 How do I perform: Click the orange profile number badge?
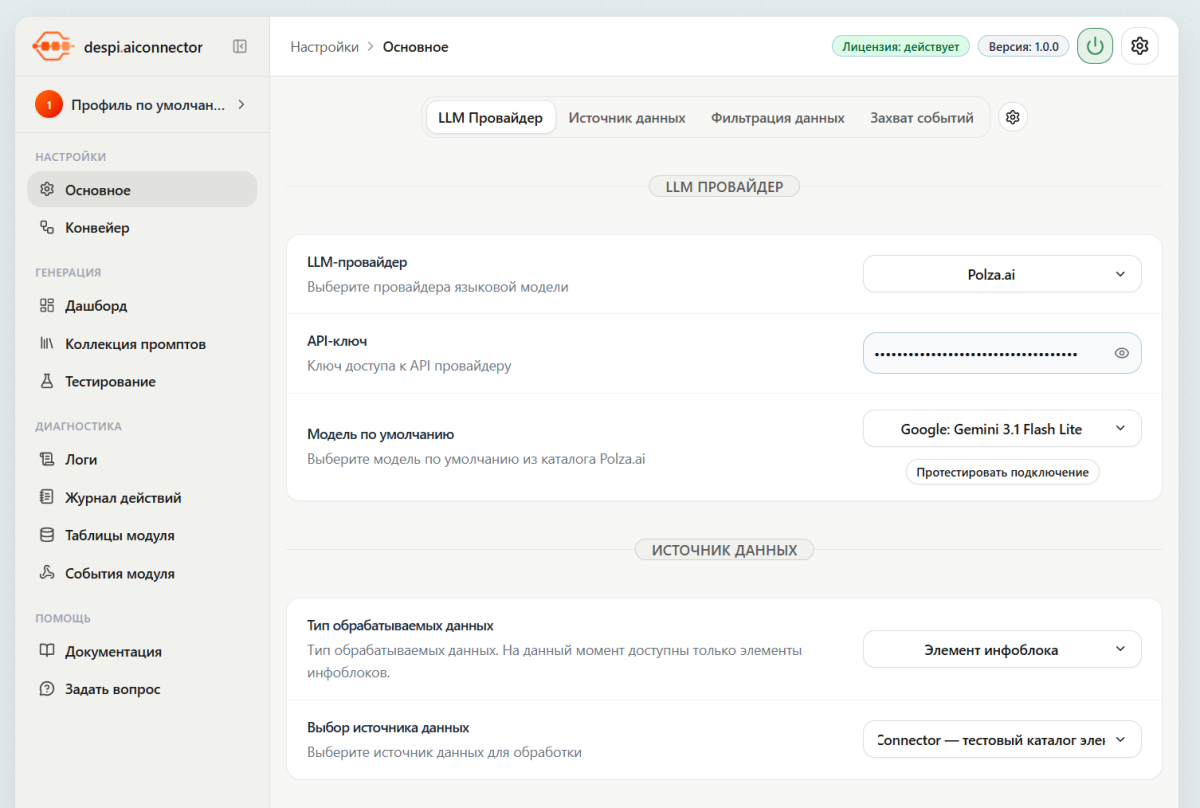point(49,104)
